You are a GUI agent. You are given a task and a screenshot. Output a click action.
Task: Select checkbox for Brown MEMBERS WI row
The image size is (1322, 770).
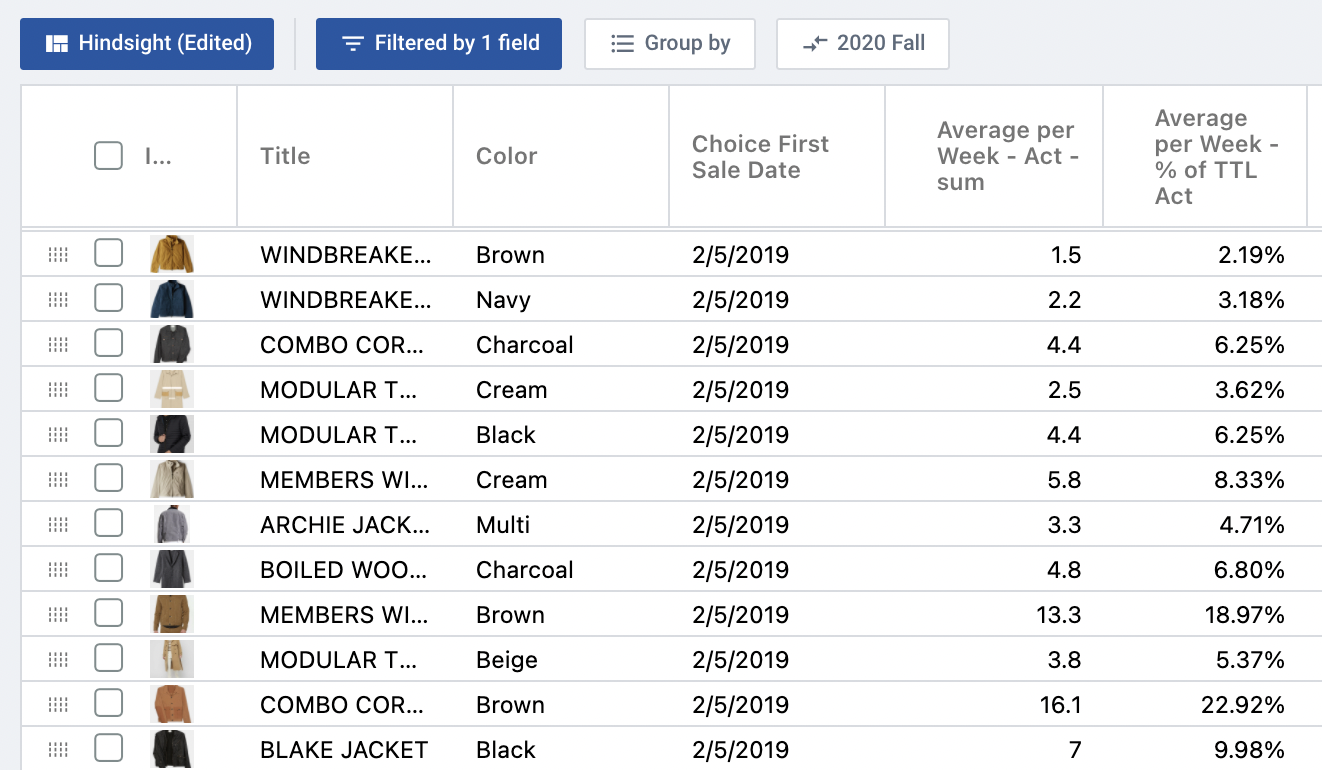pos(108,613)
